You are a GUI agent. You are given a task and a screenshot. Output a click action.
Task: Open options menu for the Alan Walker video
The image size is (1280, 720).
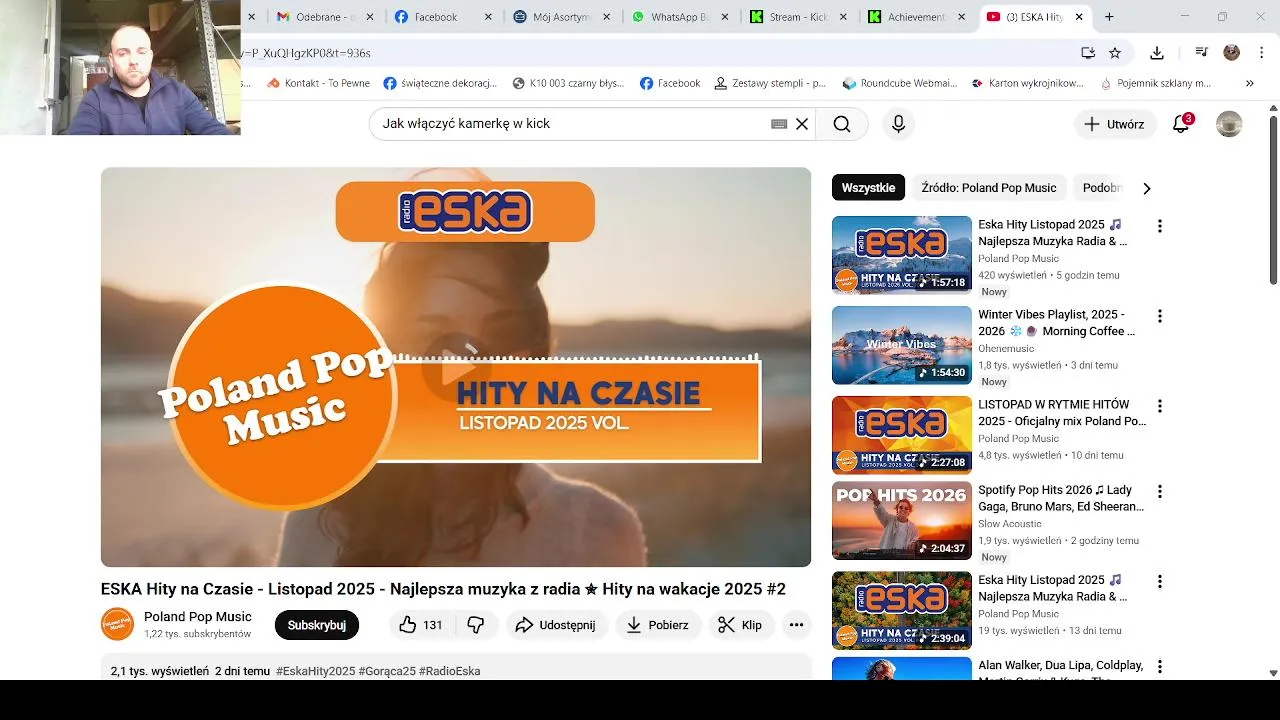point(1160,667)
